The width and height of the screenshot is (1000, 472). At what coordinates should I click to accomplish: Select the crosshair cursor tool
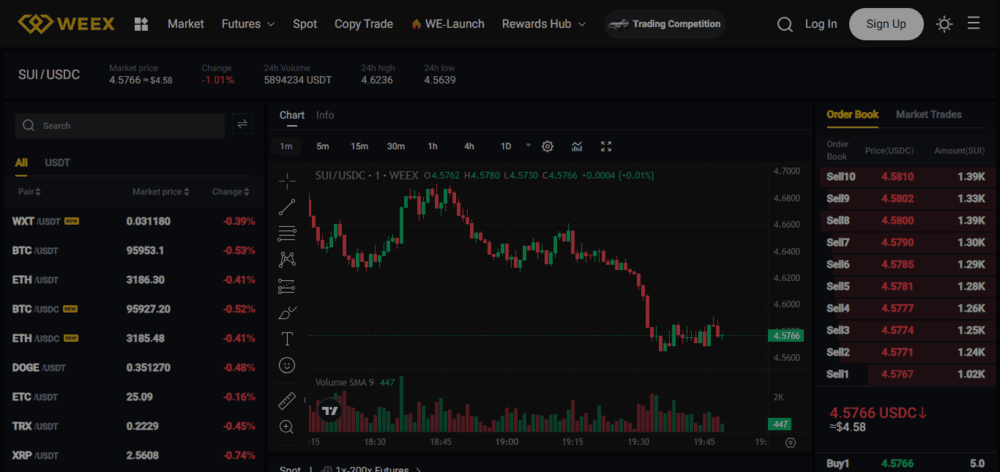287,181
